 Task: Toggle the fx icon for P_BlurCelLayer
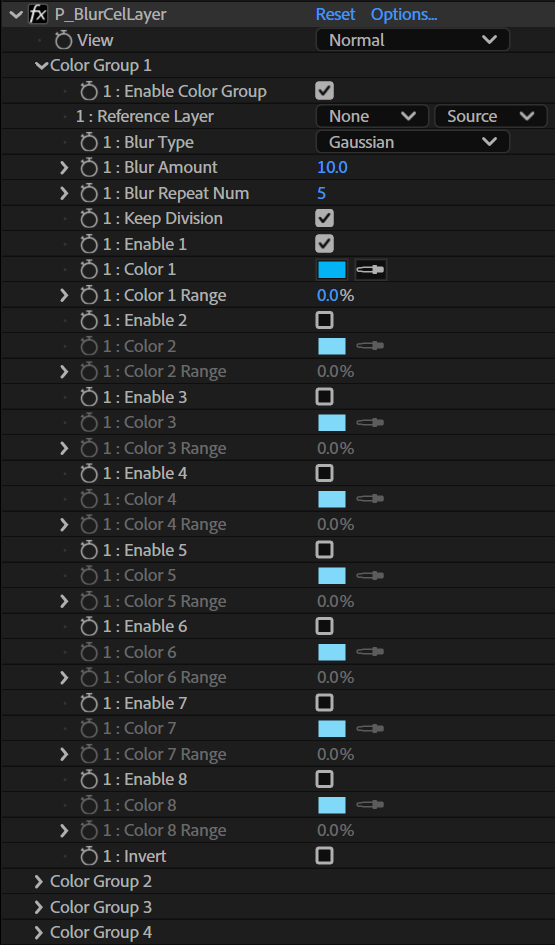[x=37, y=14]
